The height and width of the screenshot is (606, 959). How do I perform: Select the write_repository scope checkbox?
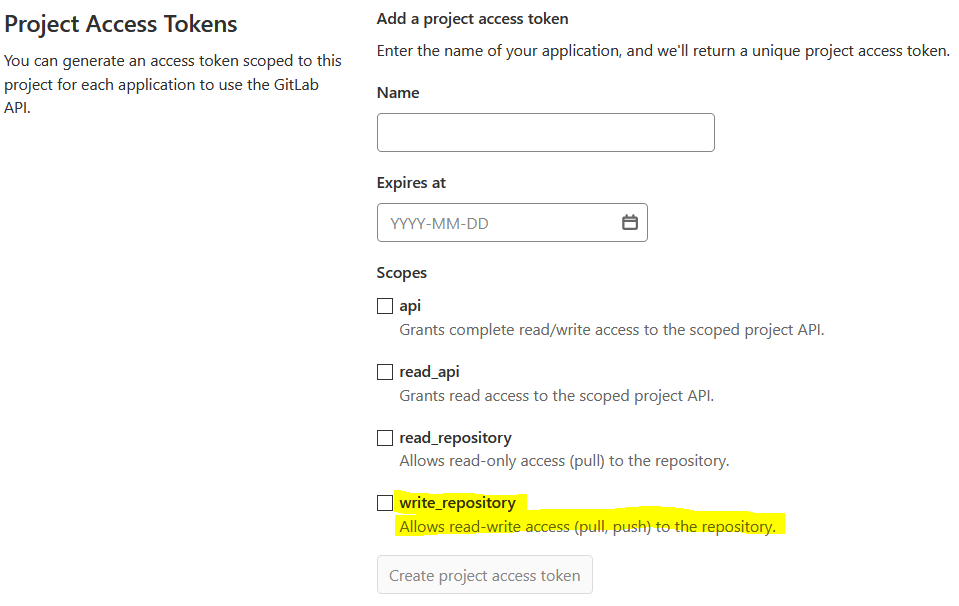point(385,503)
